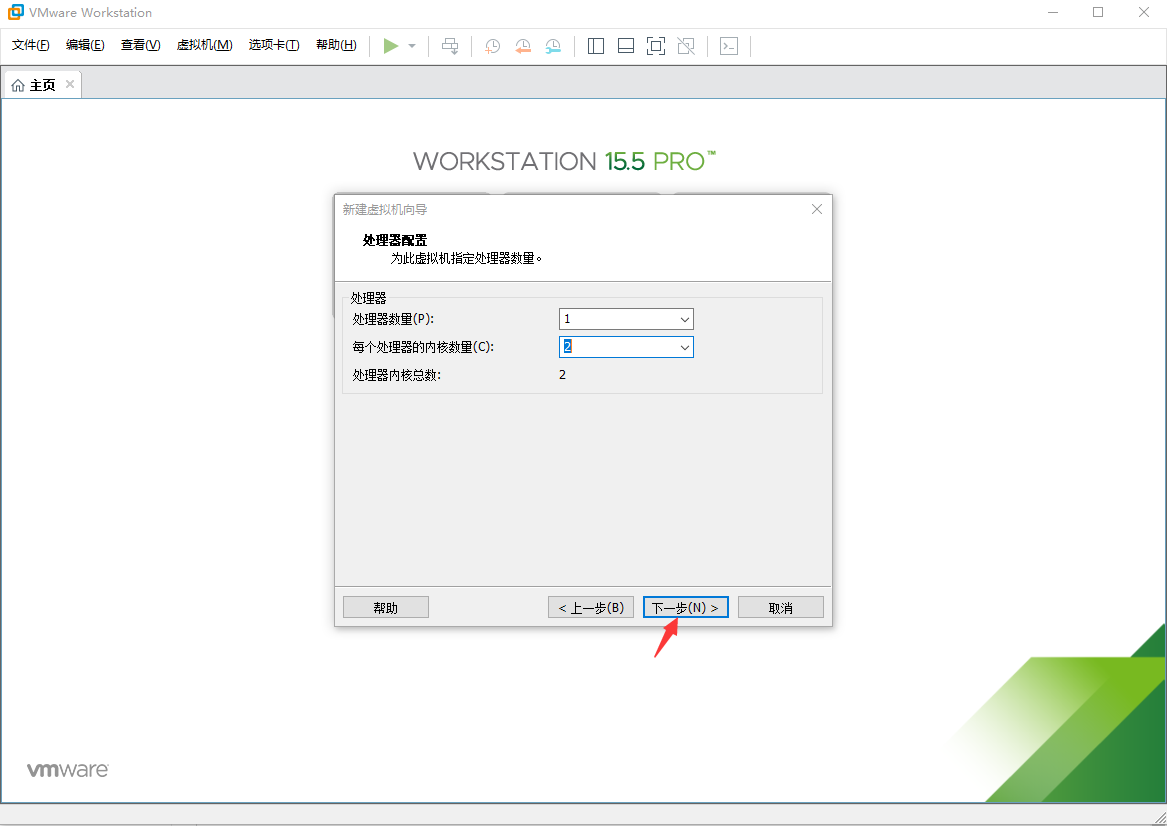Minimize the VMware Workstation window

pos(1052,13)
